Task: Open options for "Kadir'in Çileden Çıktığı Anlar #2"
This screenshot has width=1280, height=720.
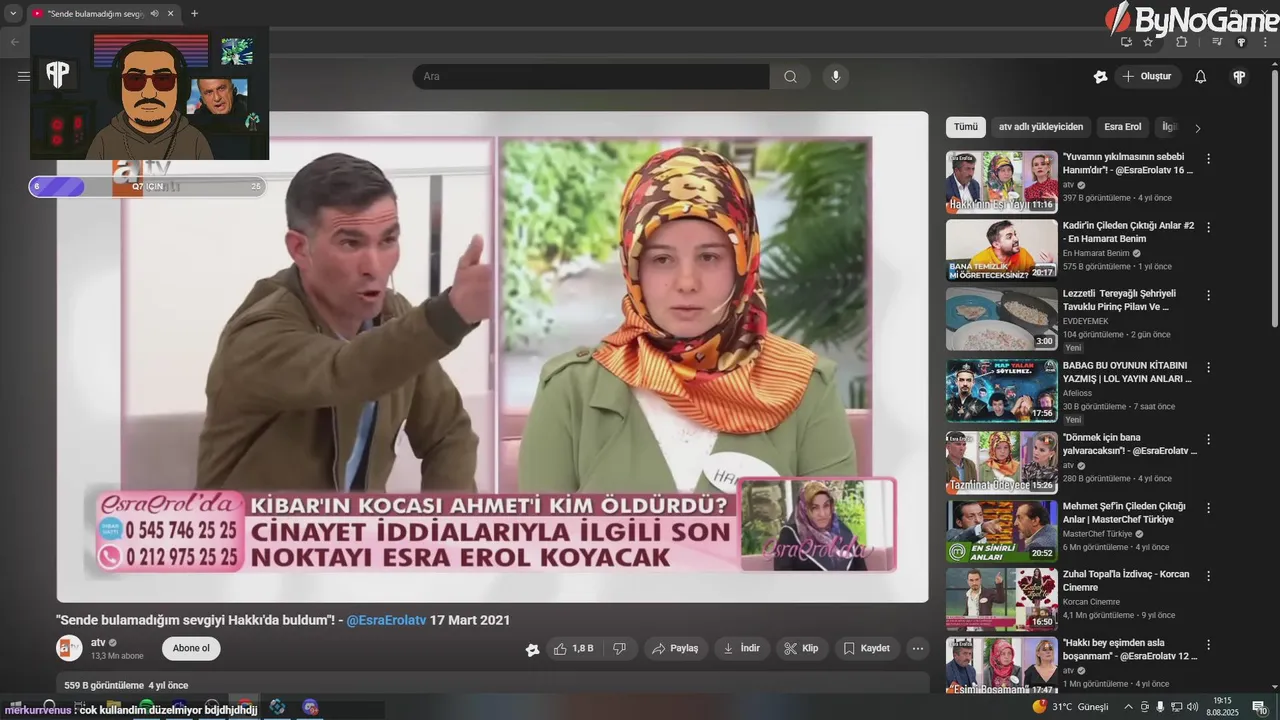Action: click(x=1208, y=228)
